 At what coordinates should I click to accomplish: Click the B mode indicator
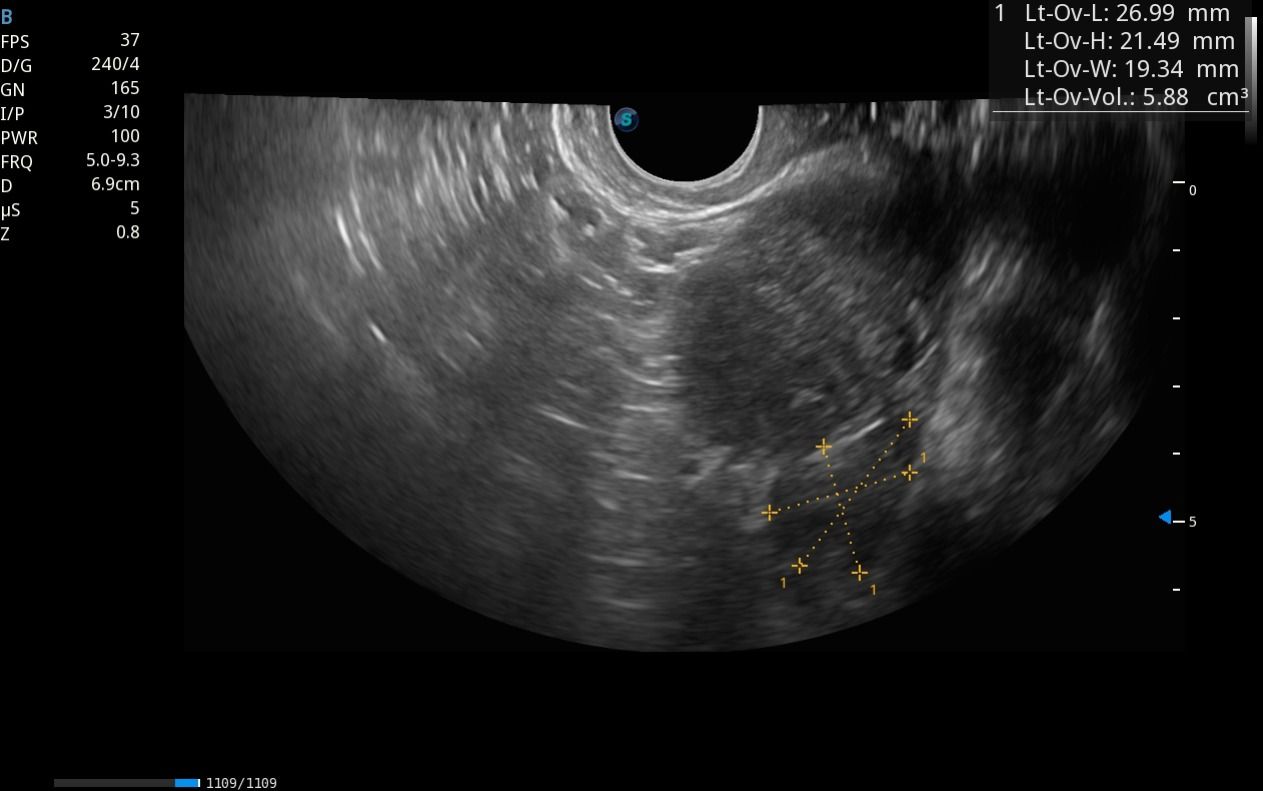tap(7, 18)
